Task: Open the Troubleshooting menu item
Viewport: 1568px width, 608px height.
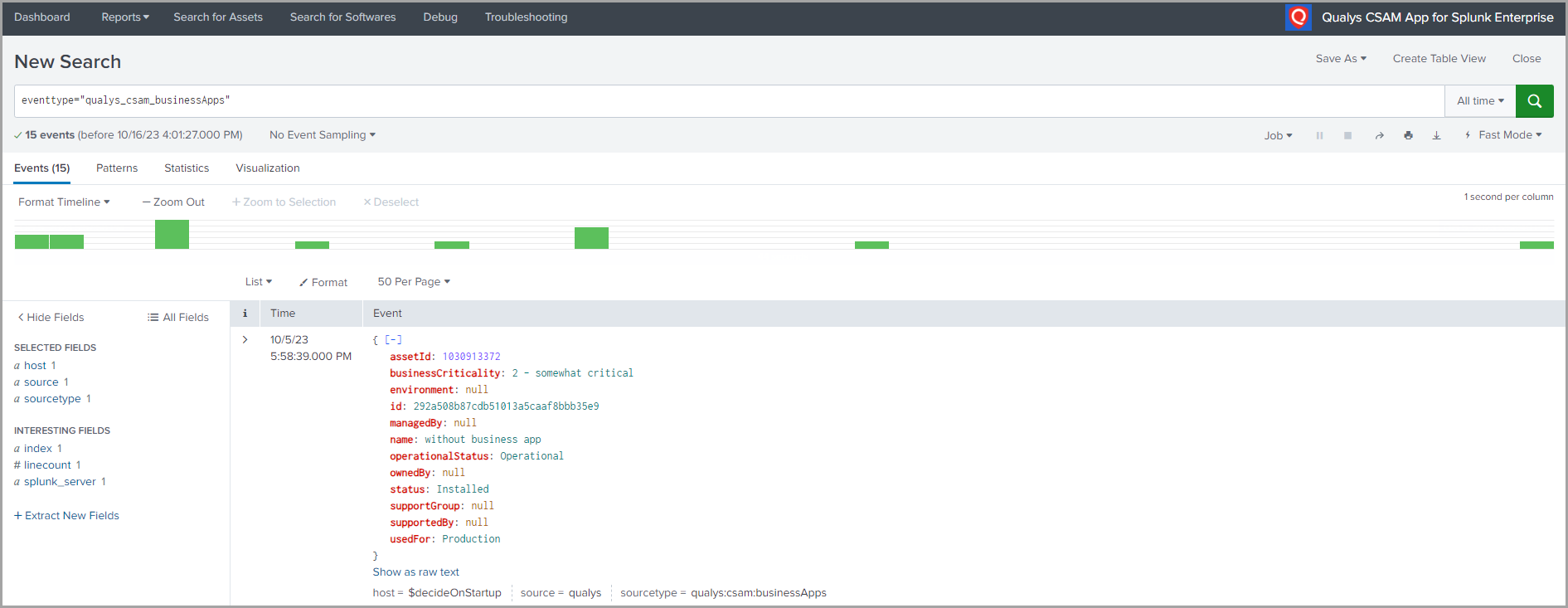Action: [527, 17]
